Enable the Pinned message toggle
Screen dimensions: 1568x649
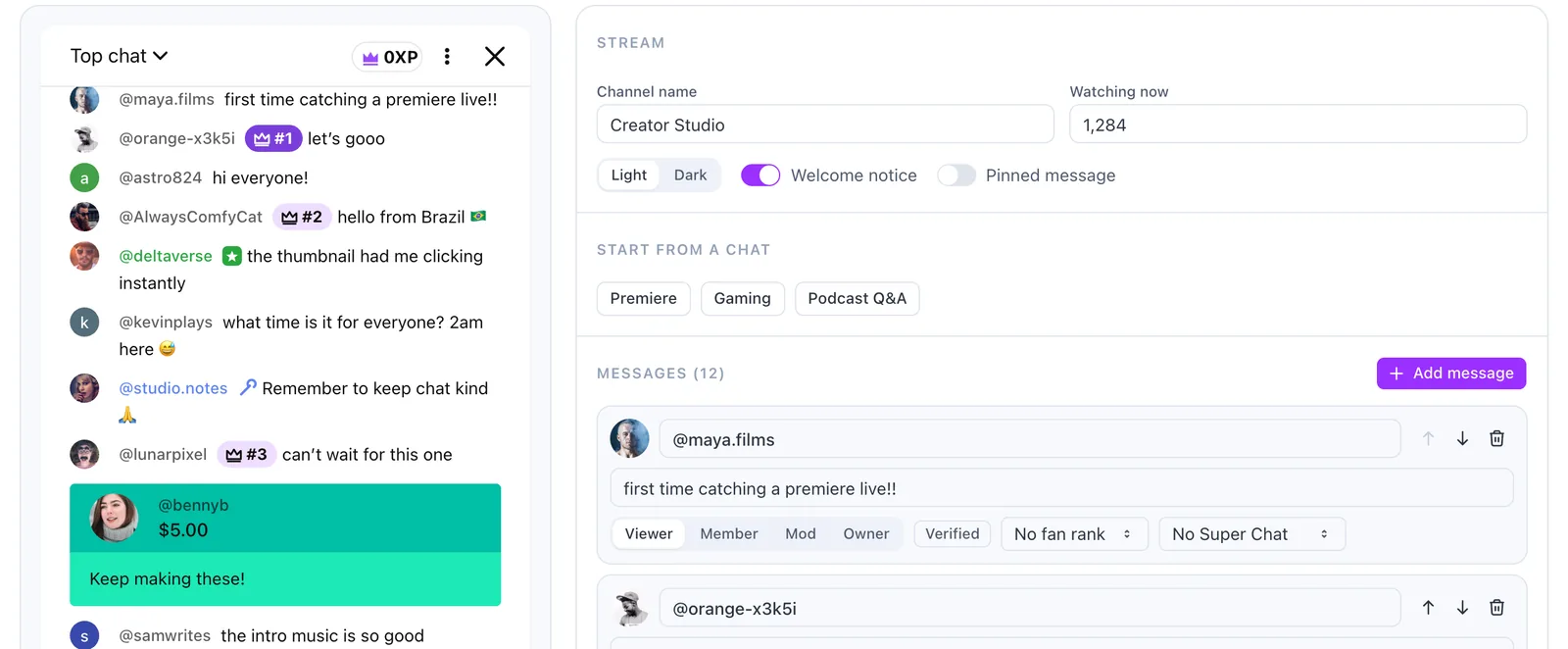956,175
